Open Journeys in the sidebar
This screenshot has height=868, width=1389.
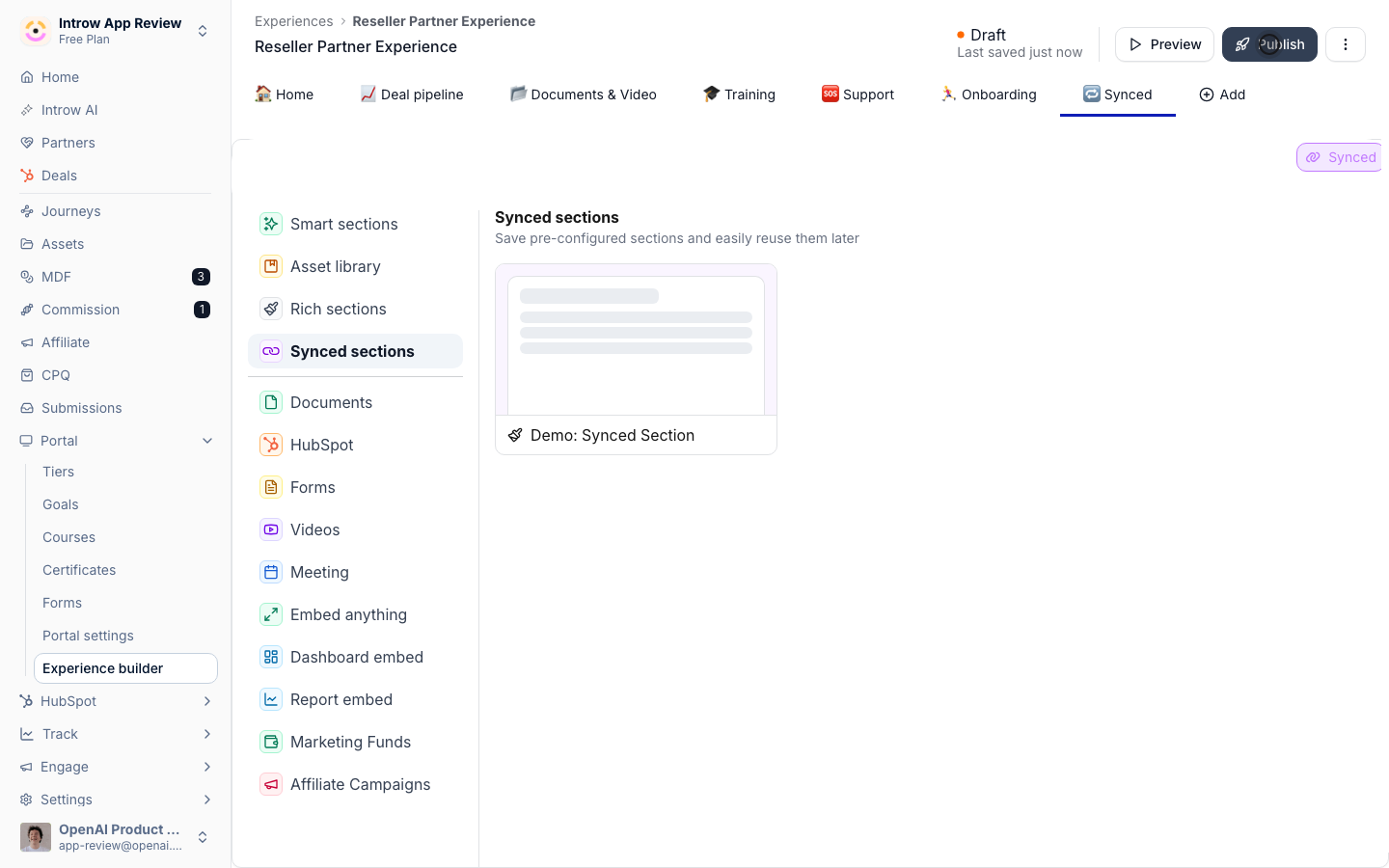coord(116,211)
